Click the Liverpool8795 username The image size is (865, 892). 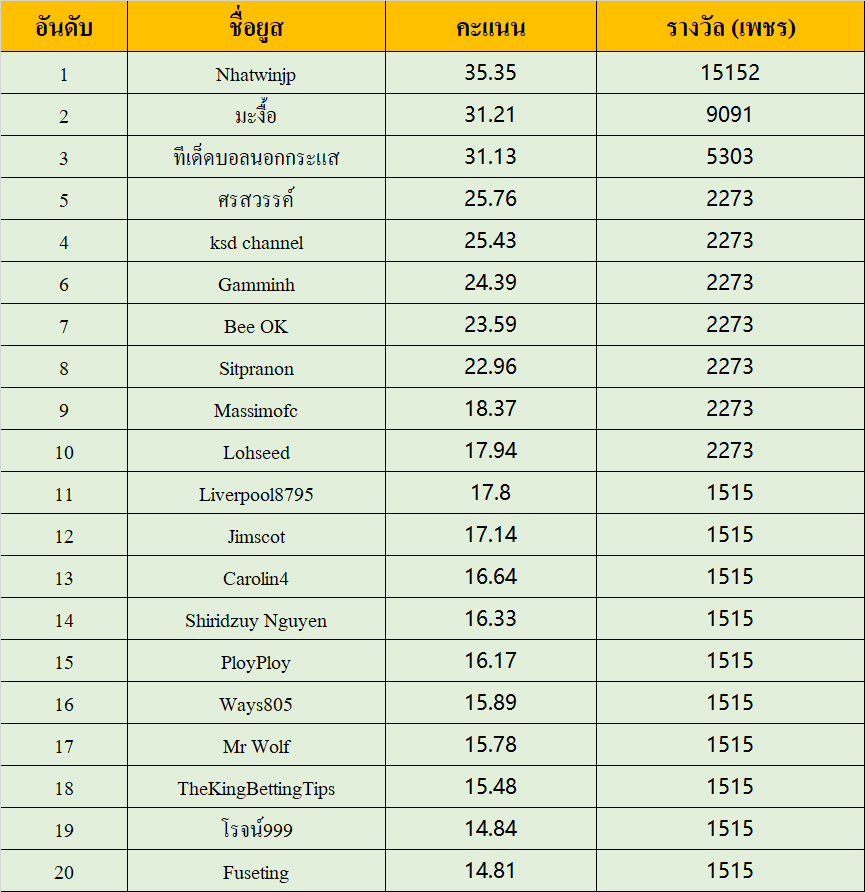[x=256, y=495]
